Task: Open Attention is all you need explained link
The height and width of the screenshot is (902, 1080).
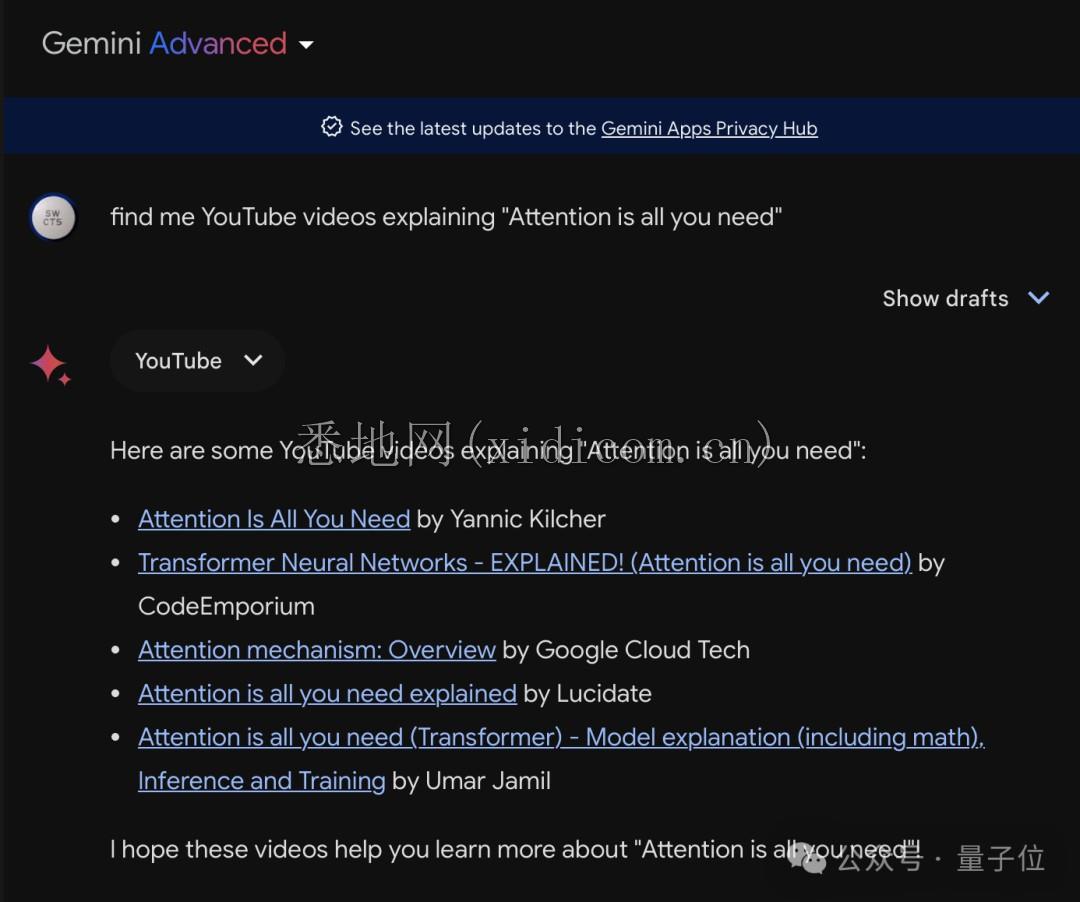Action: coord(327,694)
